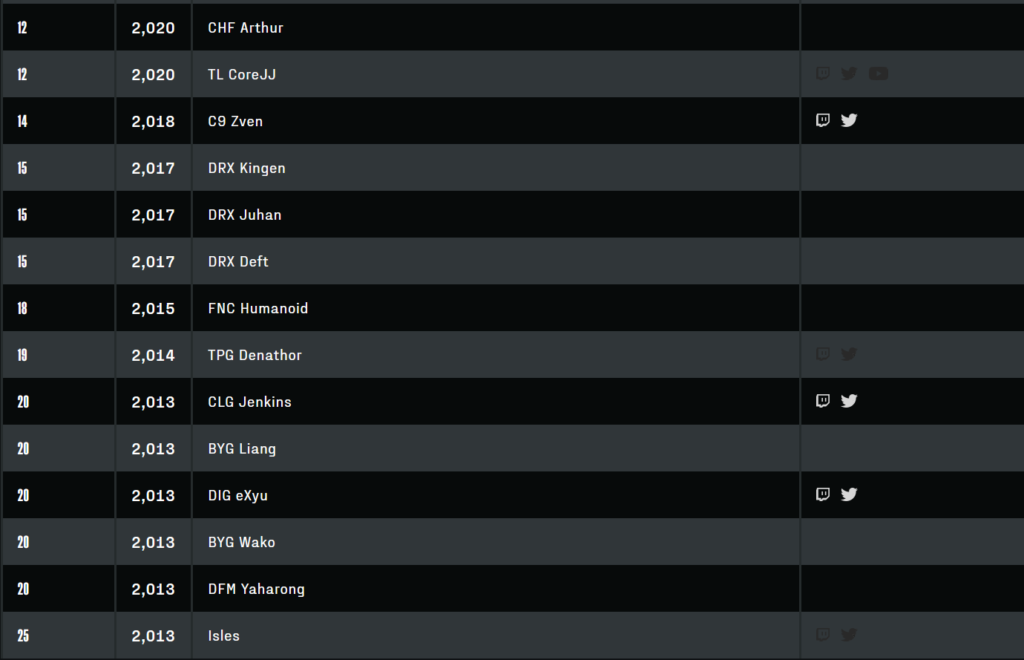The height and width of the screenshot is (660, 1024).
Task: Click Isles' Twitter icon
Action: click(849, 635)
